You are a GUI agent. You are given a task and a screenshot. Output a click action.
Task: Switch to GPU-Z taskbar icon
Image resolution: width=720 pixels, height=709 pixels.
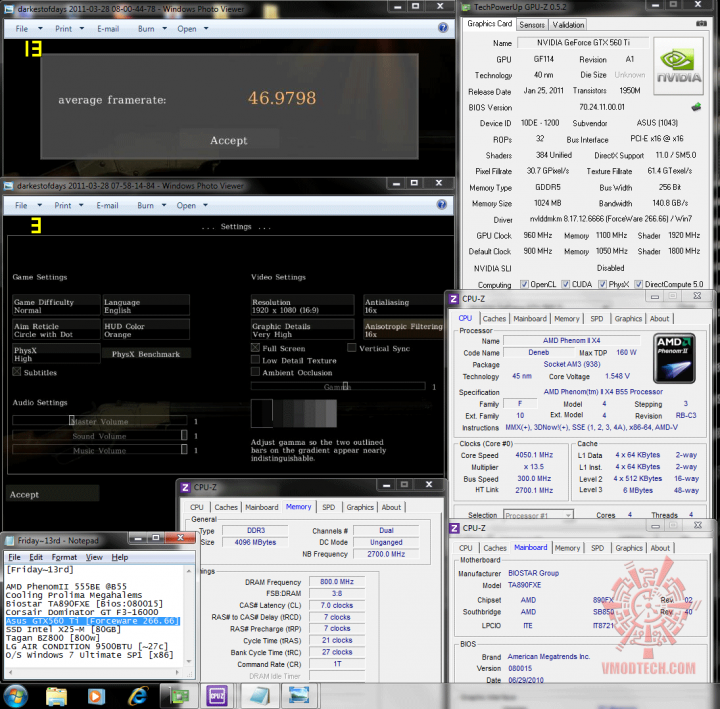point(179,697)
